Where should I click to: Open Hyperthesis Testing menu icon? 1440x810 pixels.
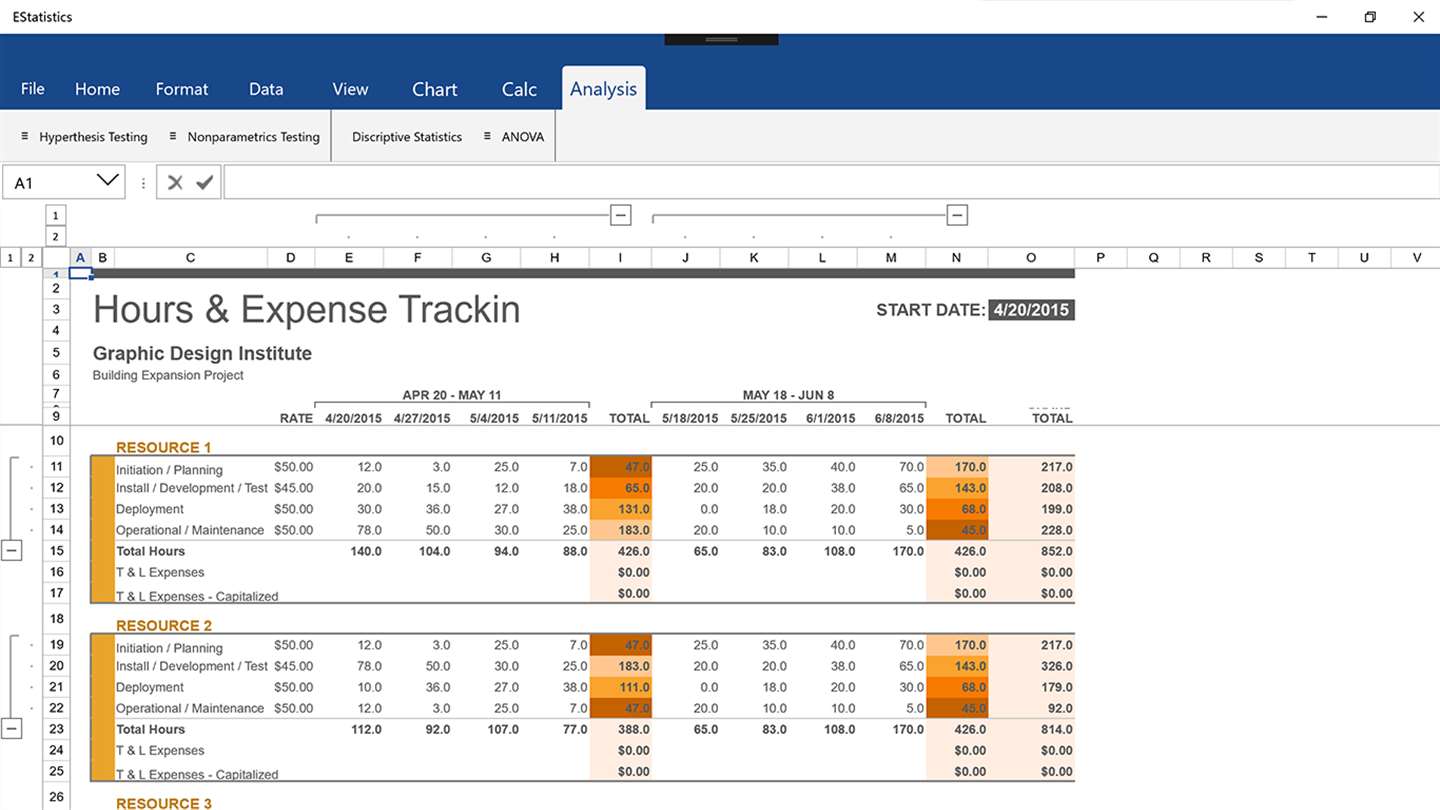(25, 136)
